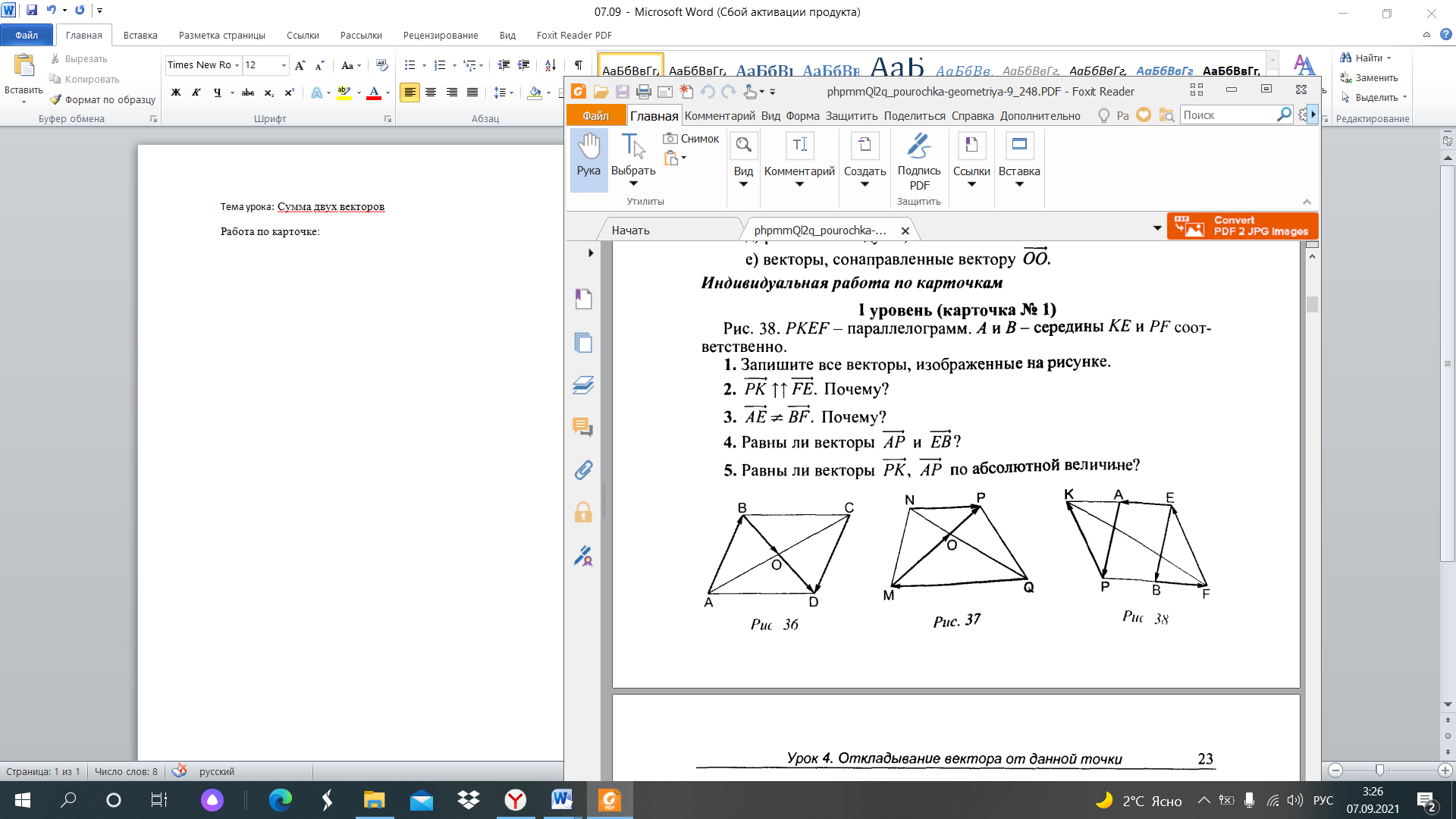The width and height of the screenshot is (1456, 819).
Task: Show paragraph marks in Word
Action: 579,65
